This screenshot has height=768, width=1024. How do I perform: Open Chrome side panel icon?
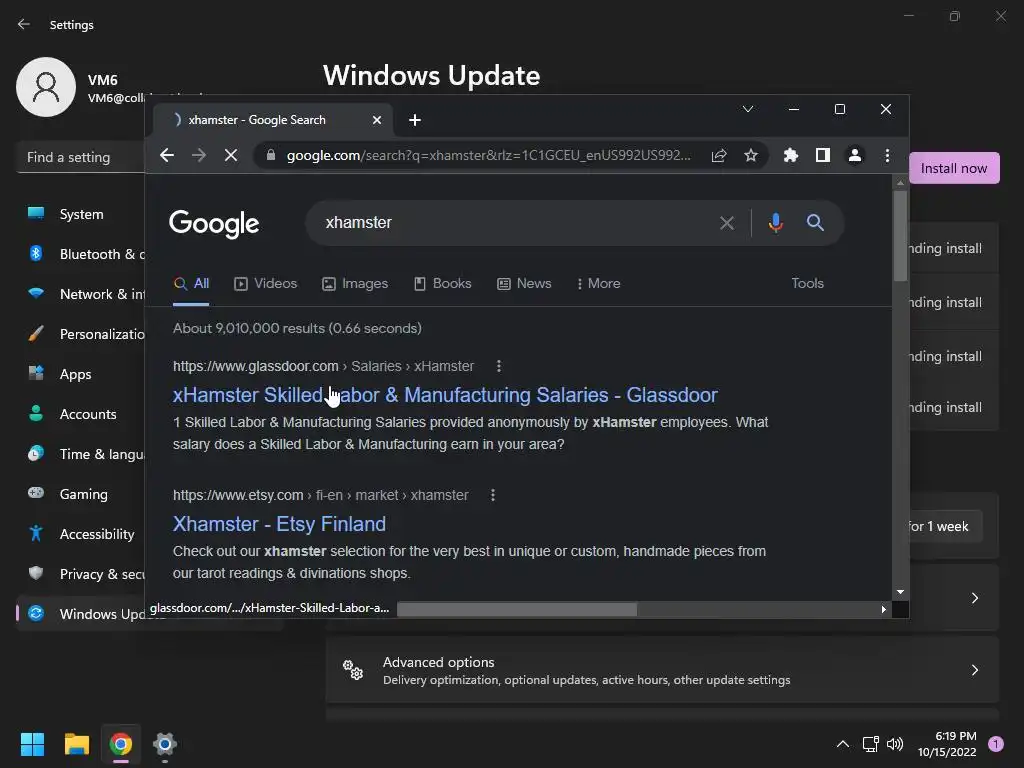click(x=823, y=155)
